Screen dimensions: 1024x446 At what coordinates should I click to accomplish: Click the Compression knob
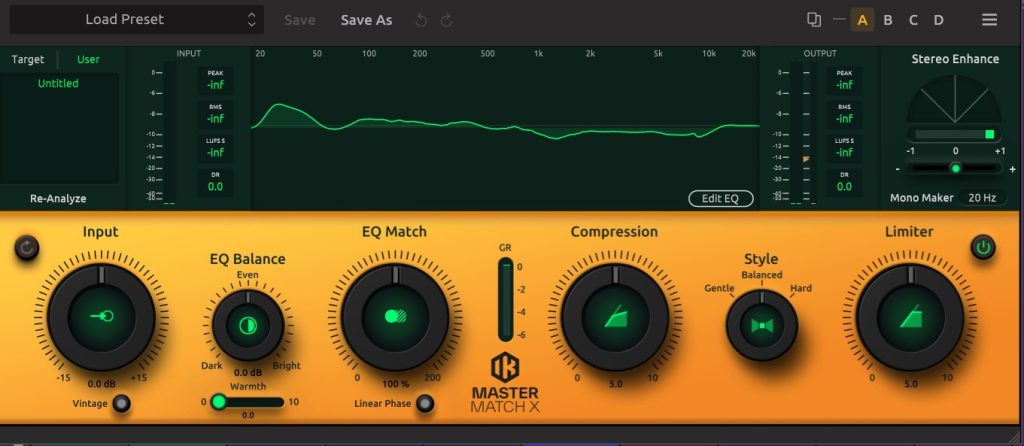coord(614,317)
